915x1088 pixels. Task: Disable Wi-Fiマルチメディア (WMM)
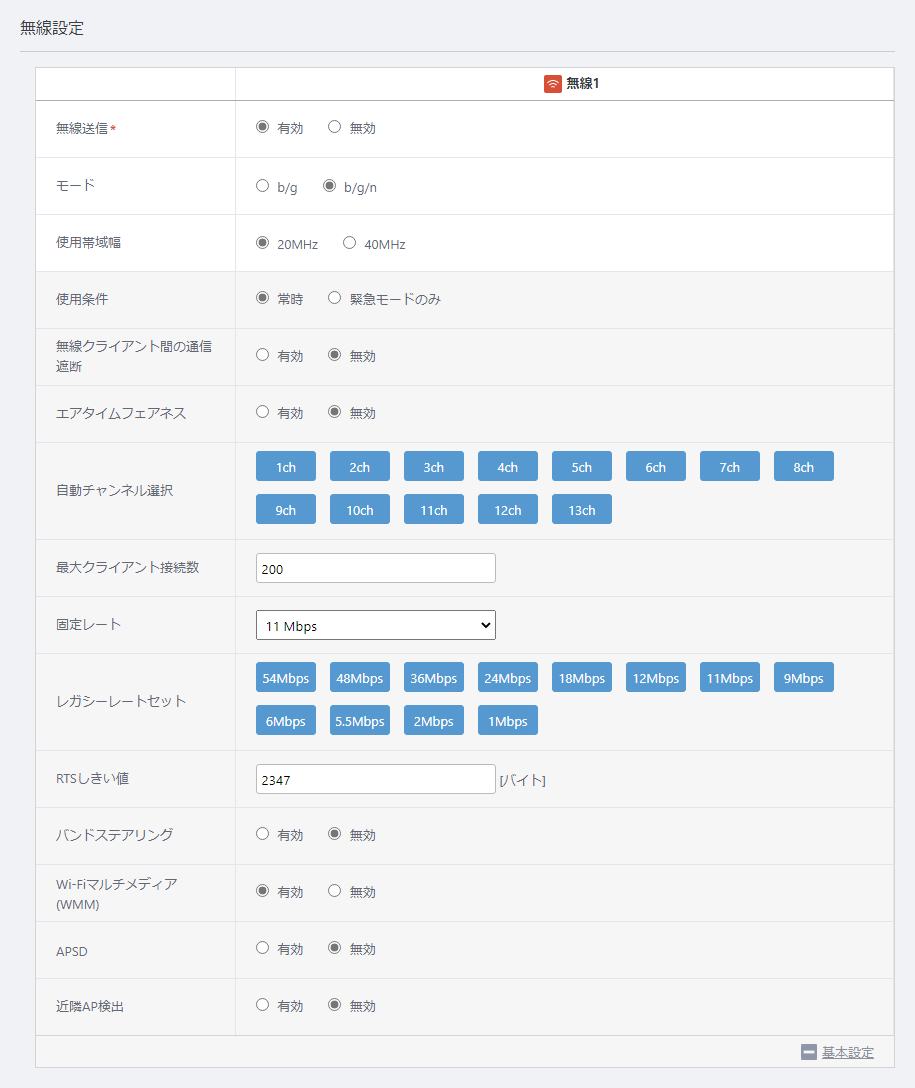coord(334,890)
